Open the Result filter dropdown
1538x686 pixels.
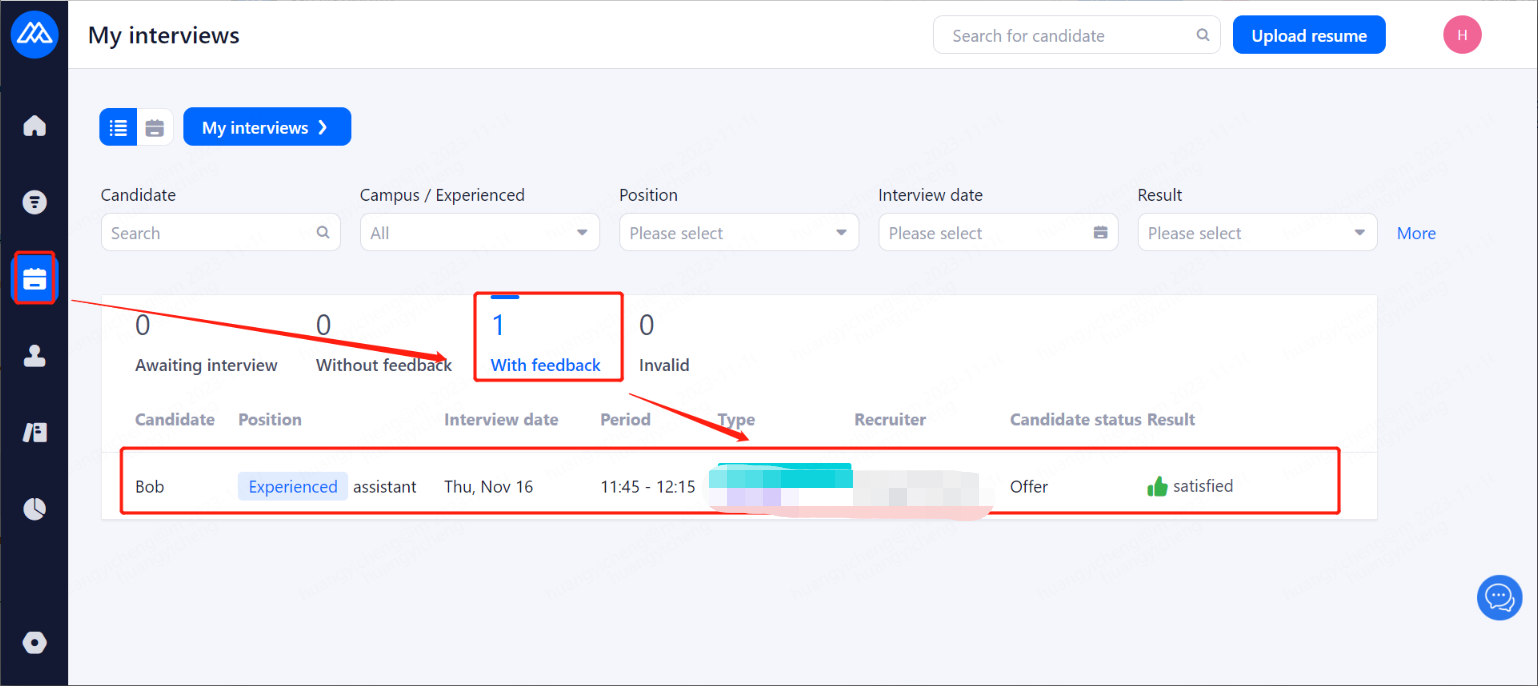[1256, 233]
